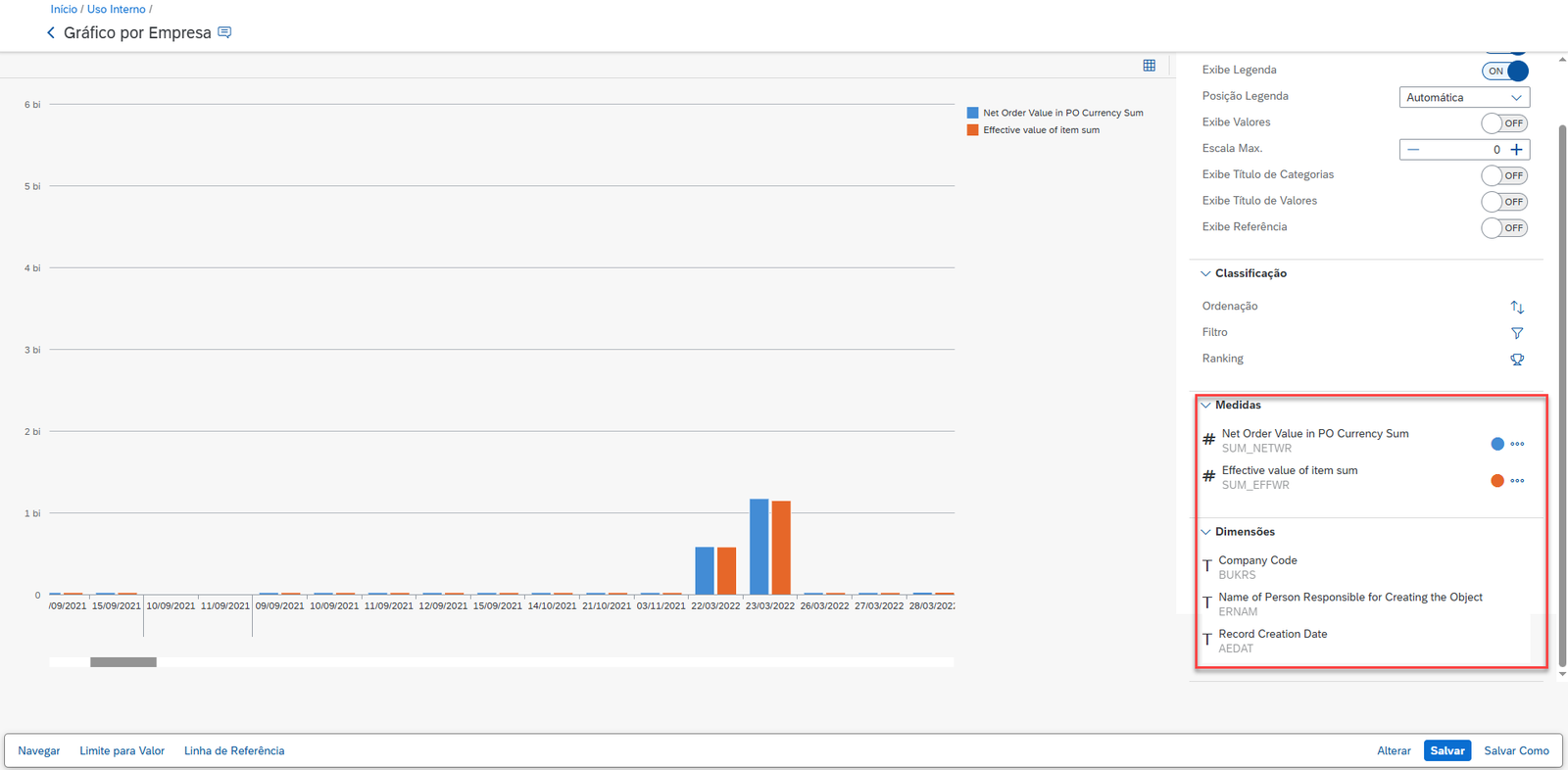
Task: Click blue legend entry Net Order Value in PO Currency Sum
Action: 1055,113
